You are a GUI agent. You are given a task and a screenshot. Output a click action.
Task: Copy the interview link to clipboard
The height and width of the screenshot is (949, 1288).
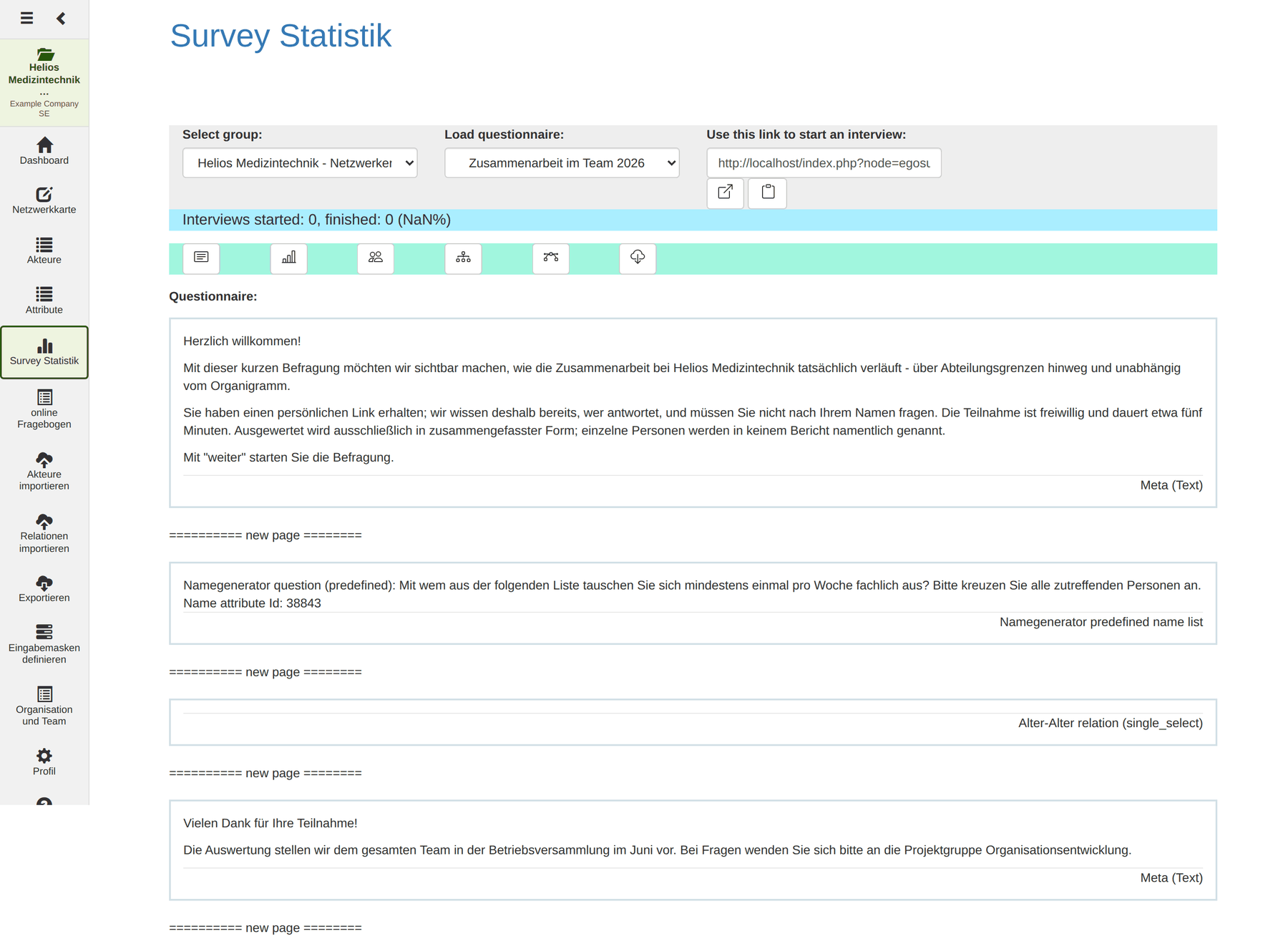pos(768,193)
